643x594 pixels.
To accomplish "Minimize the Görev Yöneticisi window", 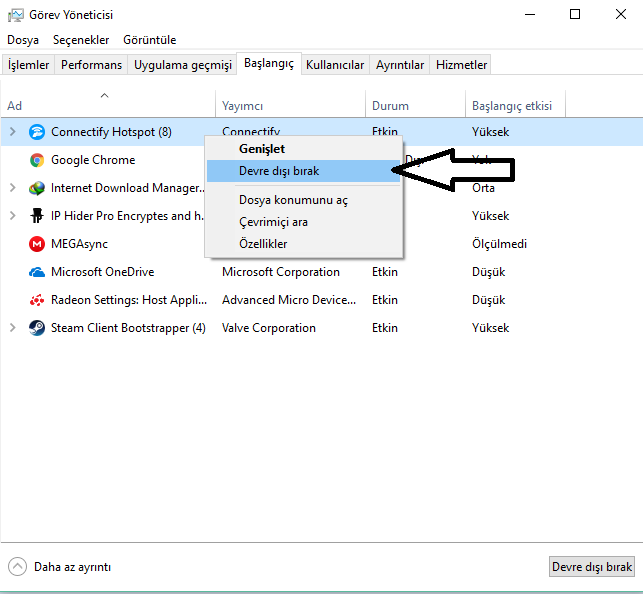I will [x=530, y=14].
